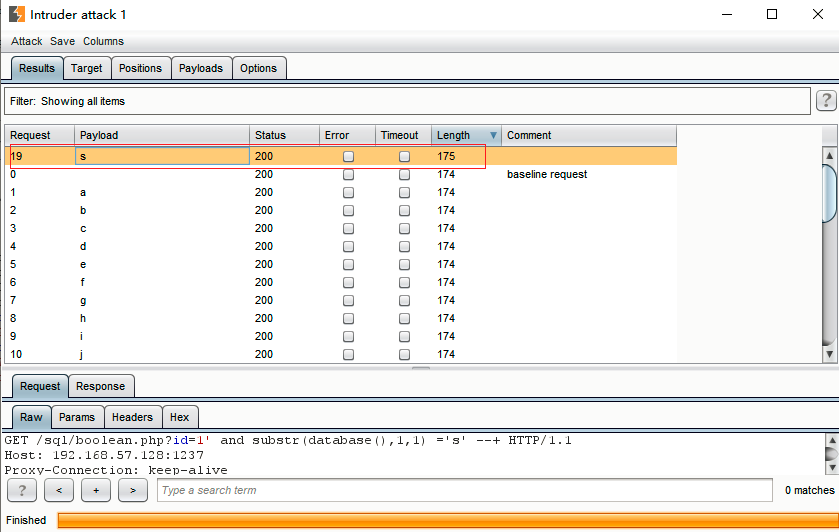839x532 pixels.
Task: Toggle Error checkbox for request 19
Action: point(348,156)
